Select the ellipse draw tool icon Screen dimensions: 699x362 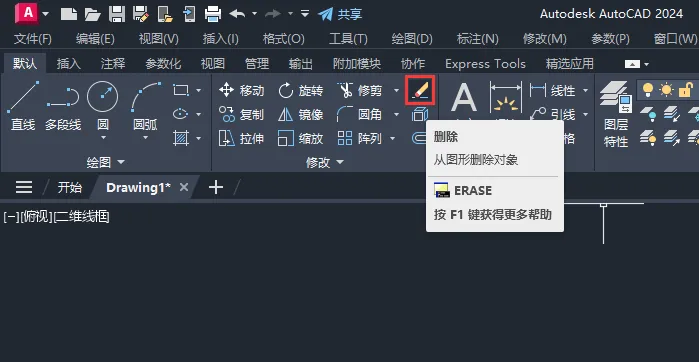(181, 114)
